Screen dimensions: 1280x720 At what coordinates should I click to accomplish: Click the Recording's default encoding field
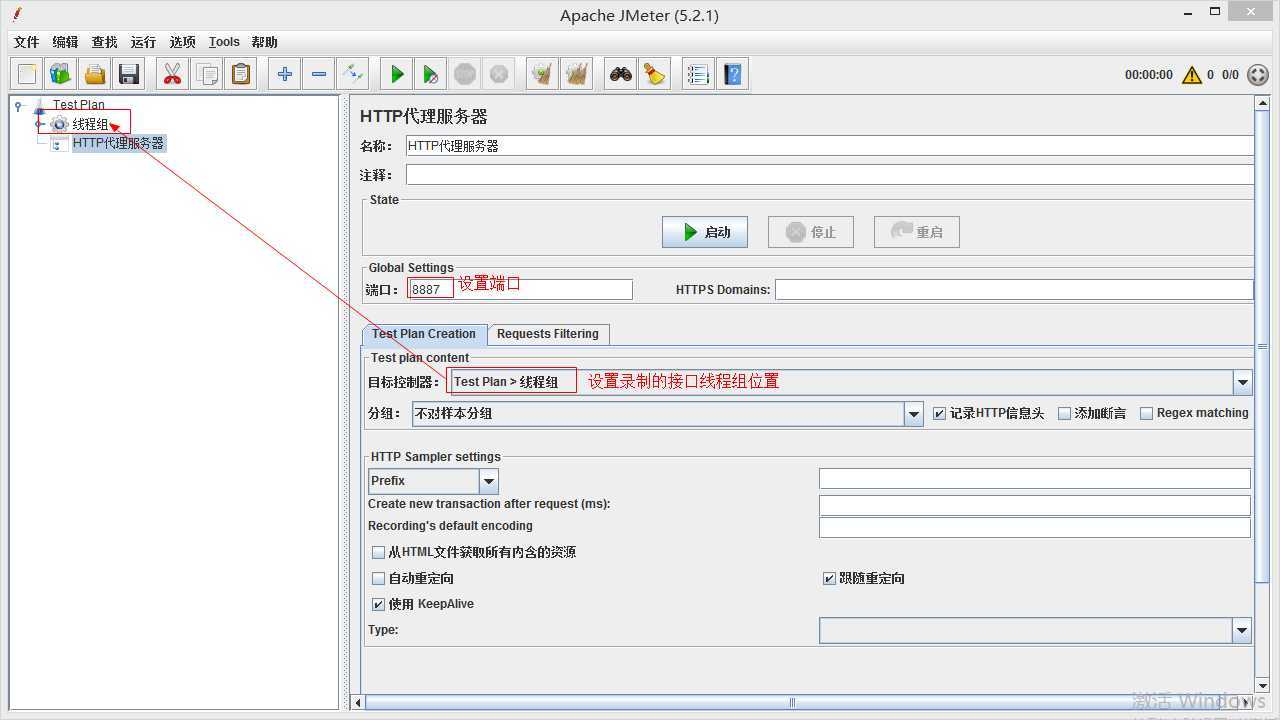(x=1035, y=527)
